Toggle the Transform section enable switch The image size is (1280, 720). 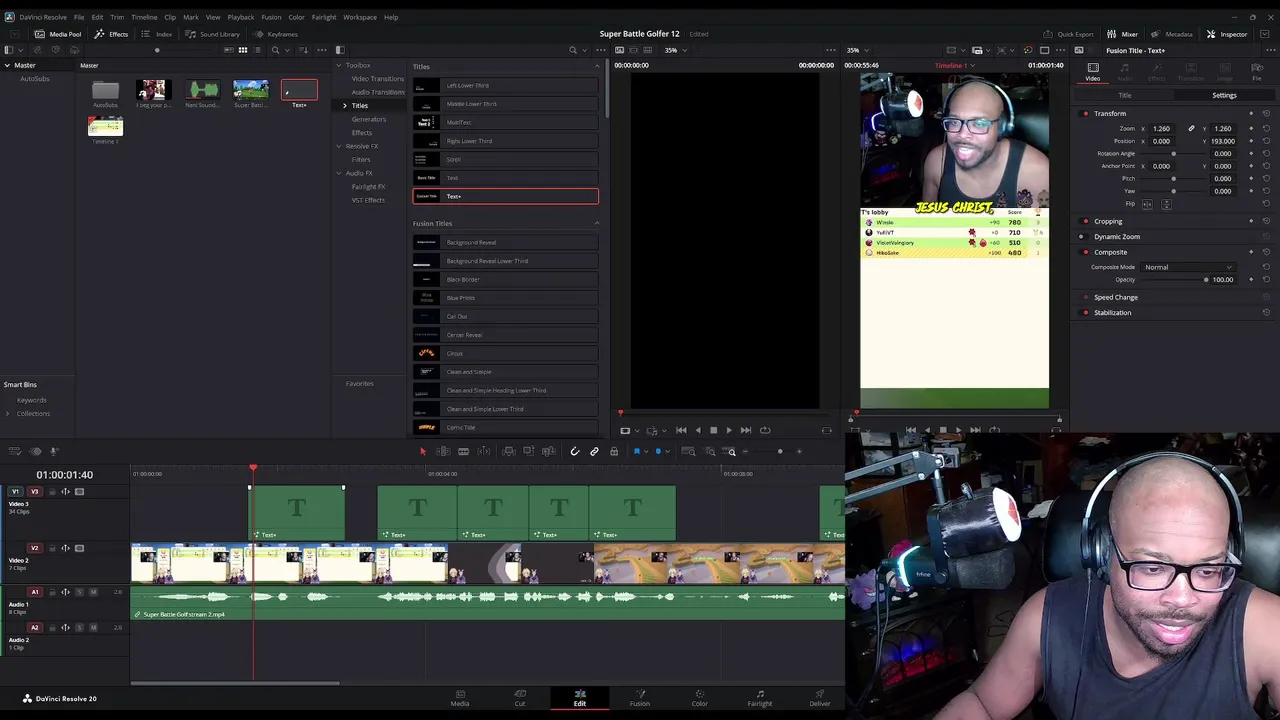click(x=1085, y=113)
